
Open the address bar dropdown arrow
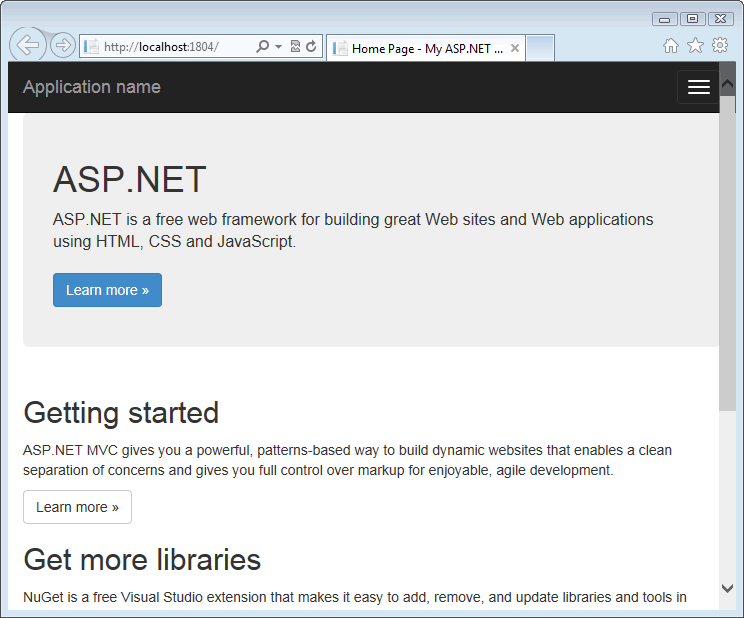click(x=279, y=46)
